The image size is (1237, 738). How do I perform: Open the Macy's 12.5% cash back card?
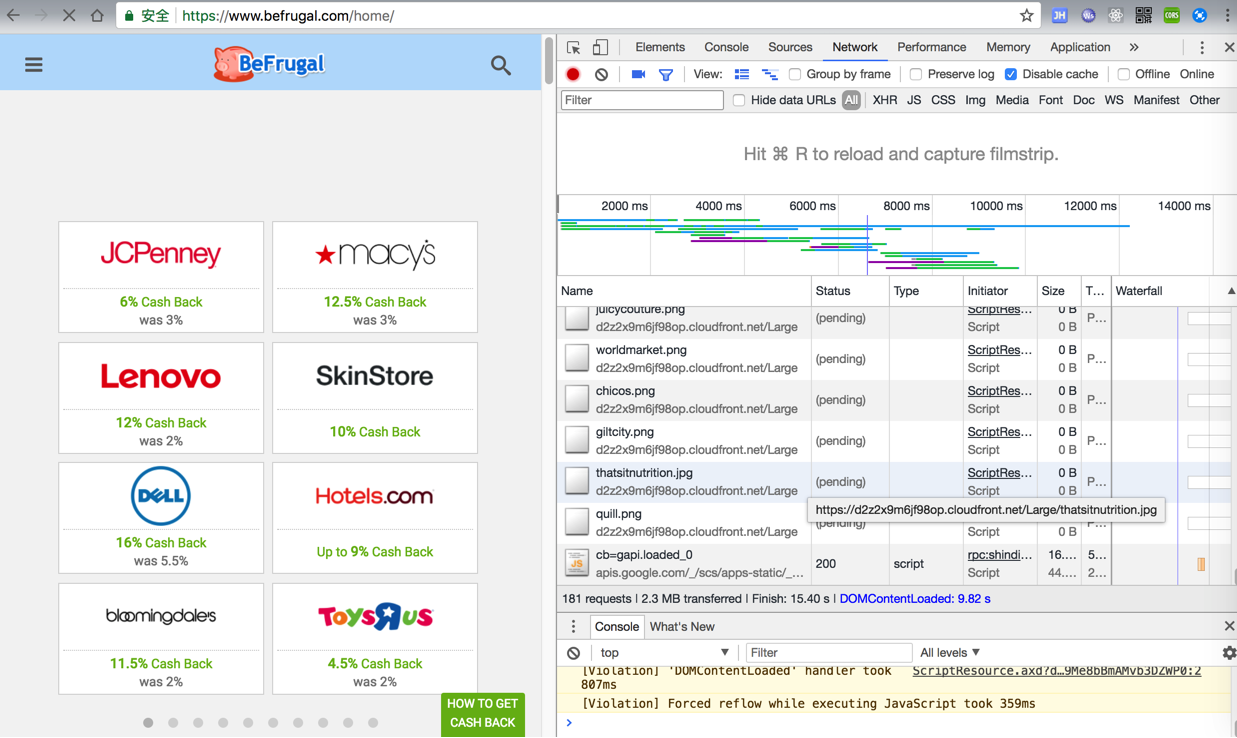[x=375, y=277]
